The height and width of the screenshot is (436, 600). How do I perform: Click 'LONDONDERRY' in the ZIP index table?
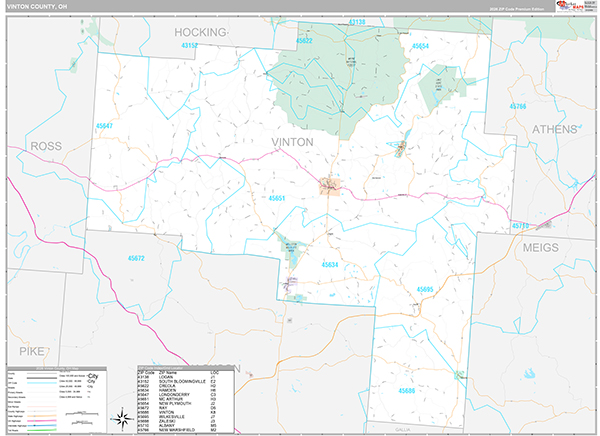point(174,395)
